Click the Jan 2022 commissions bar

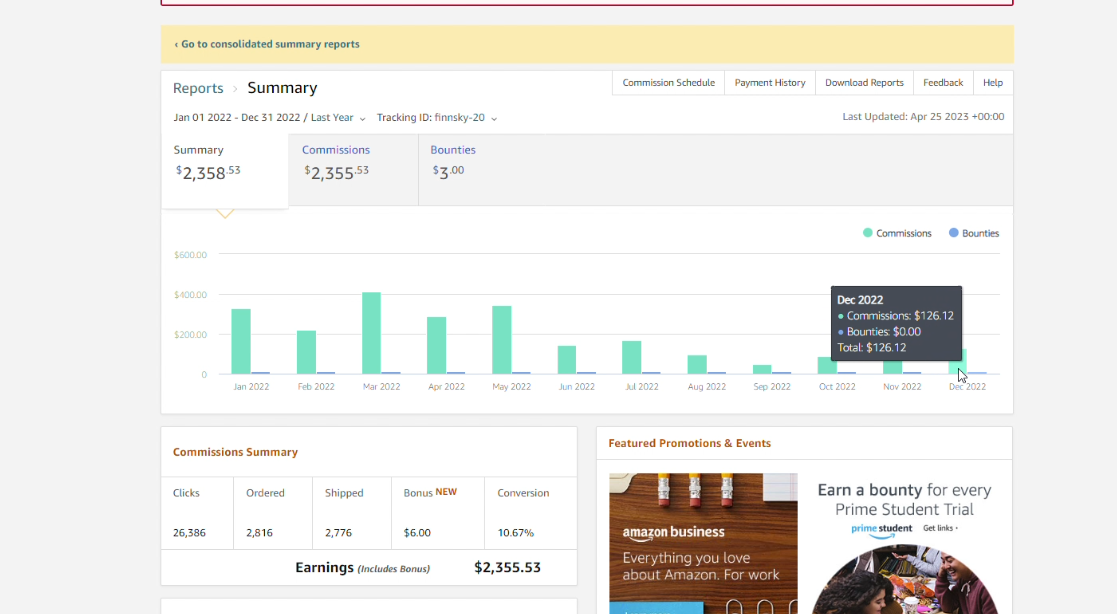241,341
